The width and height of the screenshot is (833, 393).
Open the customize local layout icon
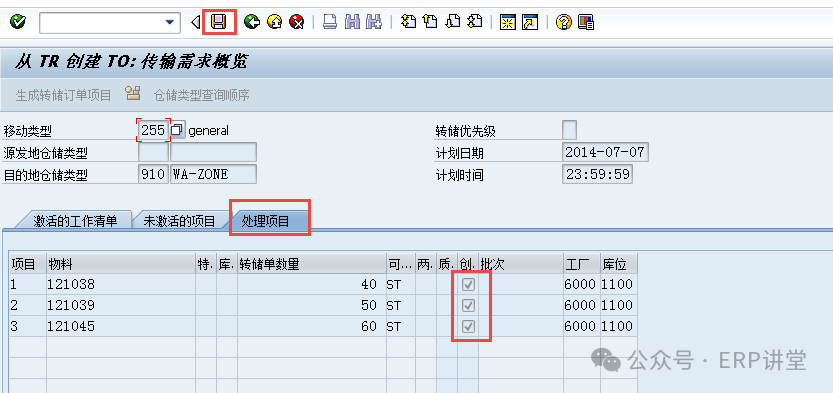(586, 22)
